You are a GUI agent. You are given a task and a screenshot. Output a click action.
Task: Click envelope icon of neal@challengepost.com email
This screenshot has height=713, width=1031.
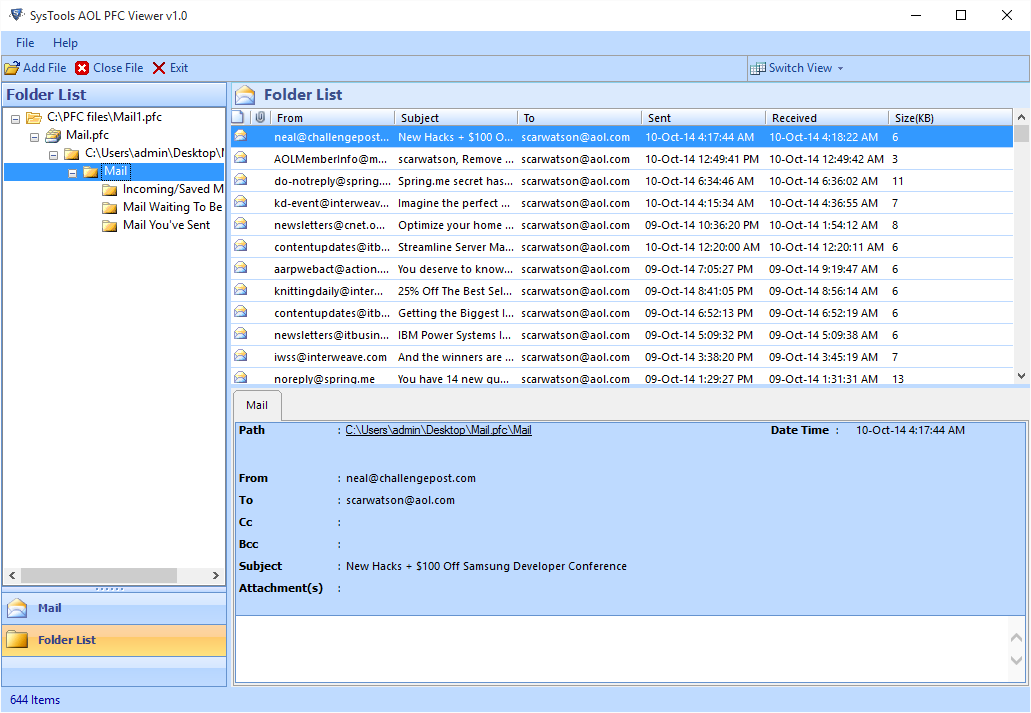tap(240, 136)
